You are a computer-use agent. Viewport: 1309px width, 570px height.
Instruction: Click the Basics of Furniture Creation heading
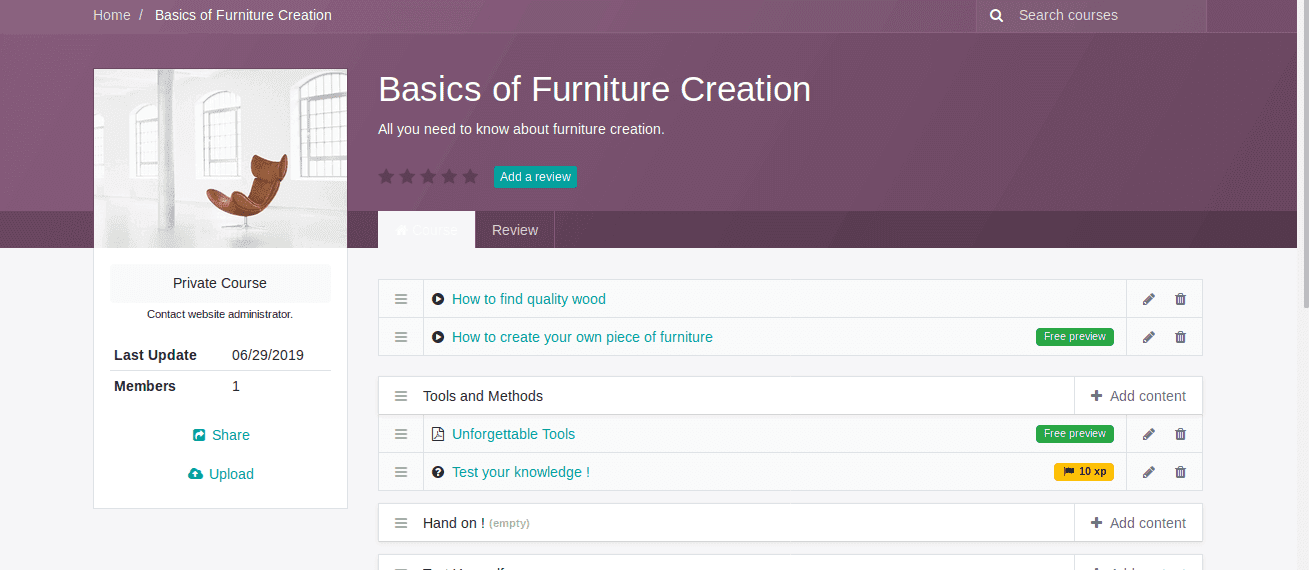594,89
